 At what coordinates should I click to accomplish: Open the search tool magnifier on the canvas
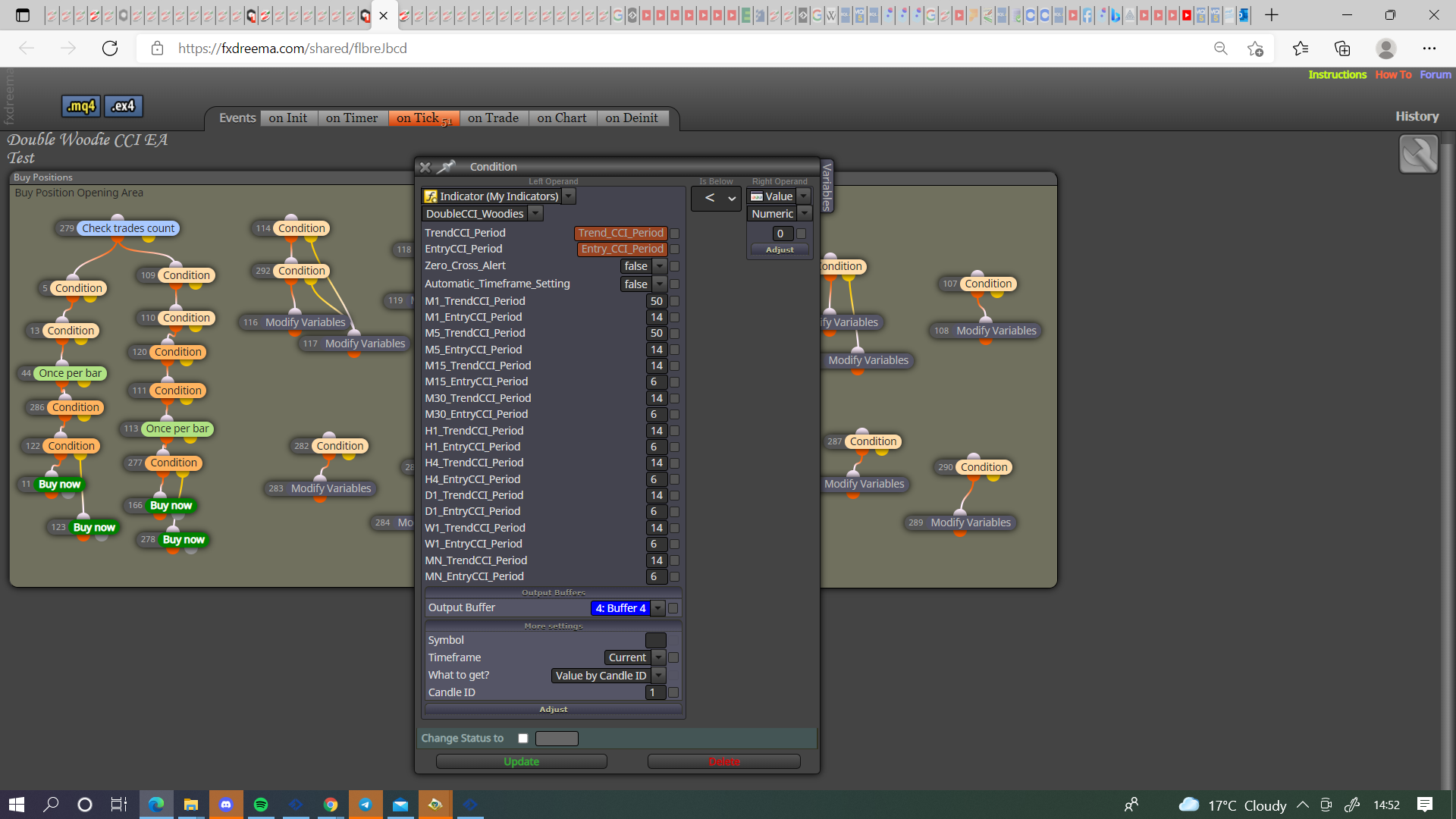tap(1418, 154)
